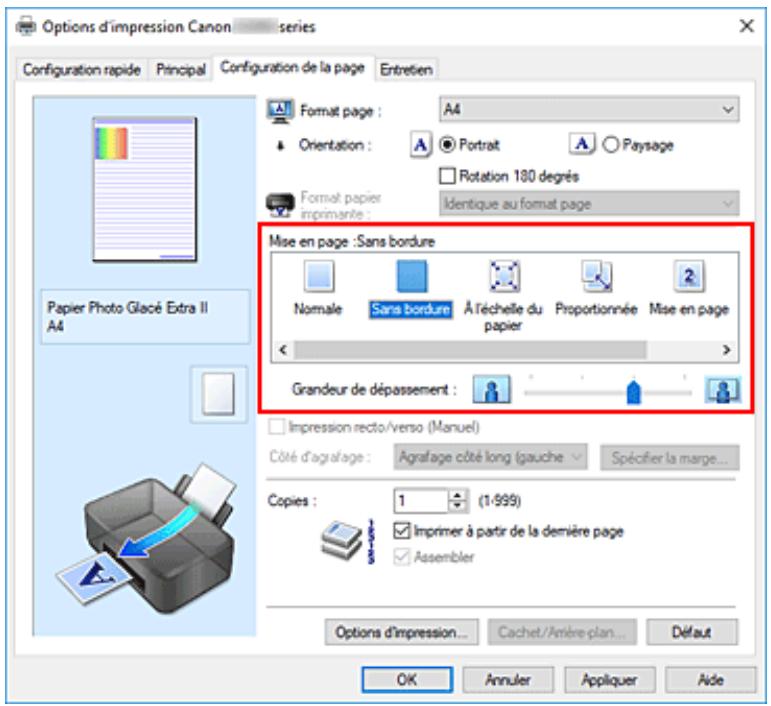Click the blank page icon in preview panel
This screenshot has width=771, height=706.
click(x=218, y=394)
